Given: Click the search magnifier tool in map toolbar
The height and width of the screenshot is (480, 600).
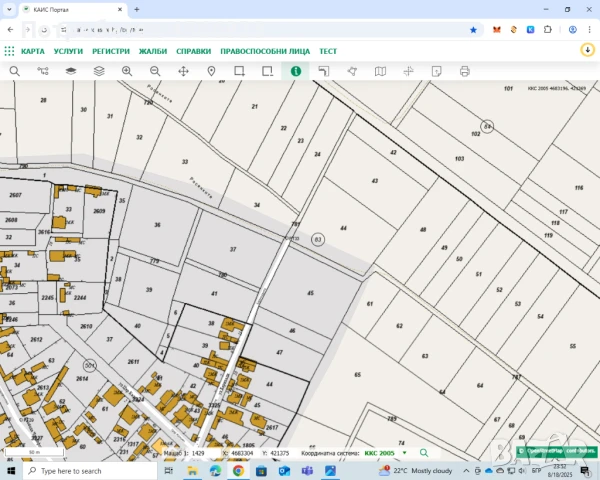Looking at the screenshot, I should pos(14,71).
